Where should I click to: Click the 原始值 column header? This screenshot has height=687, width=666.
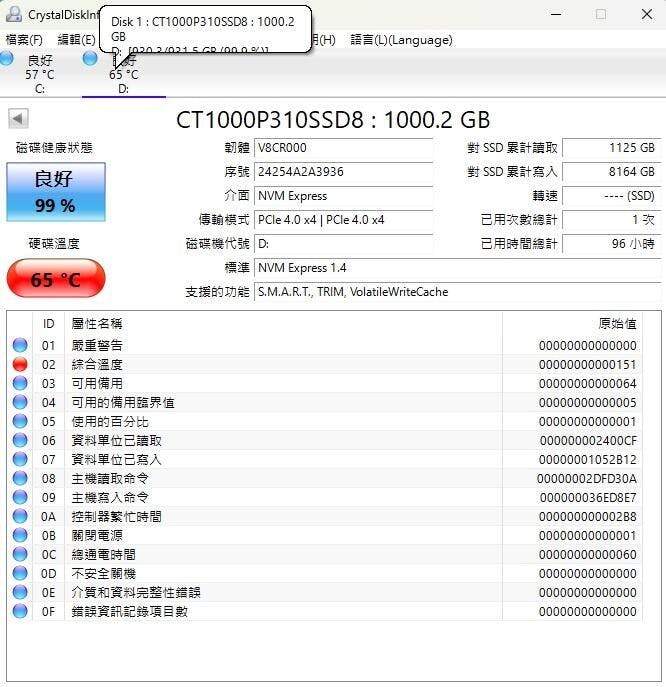tap(572, 324)
